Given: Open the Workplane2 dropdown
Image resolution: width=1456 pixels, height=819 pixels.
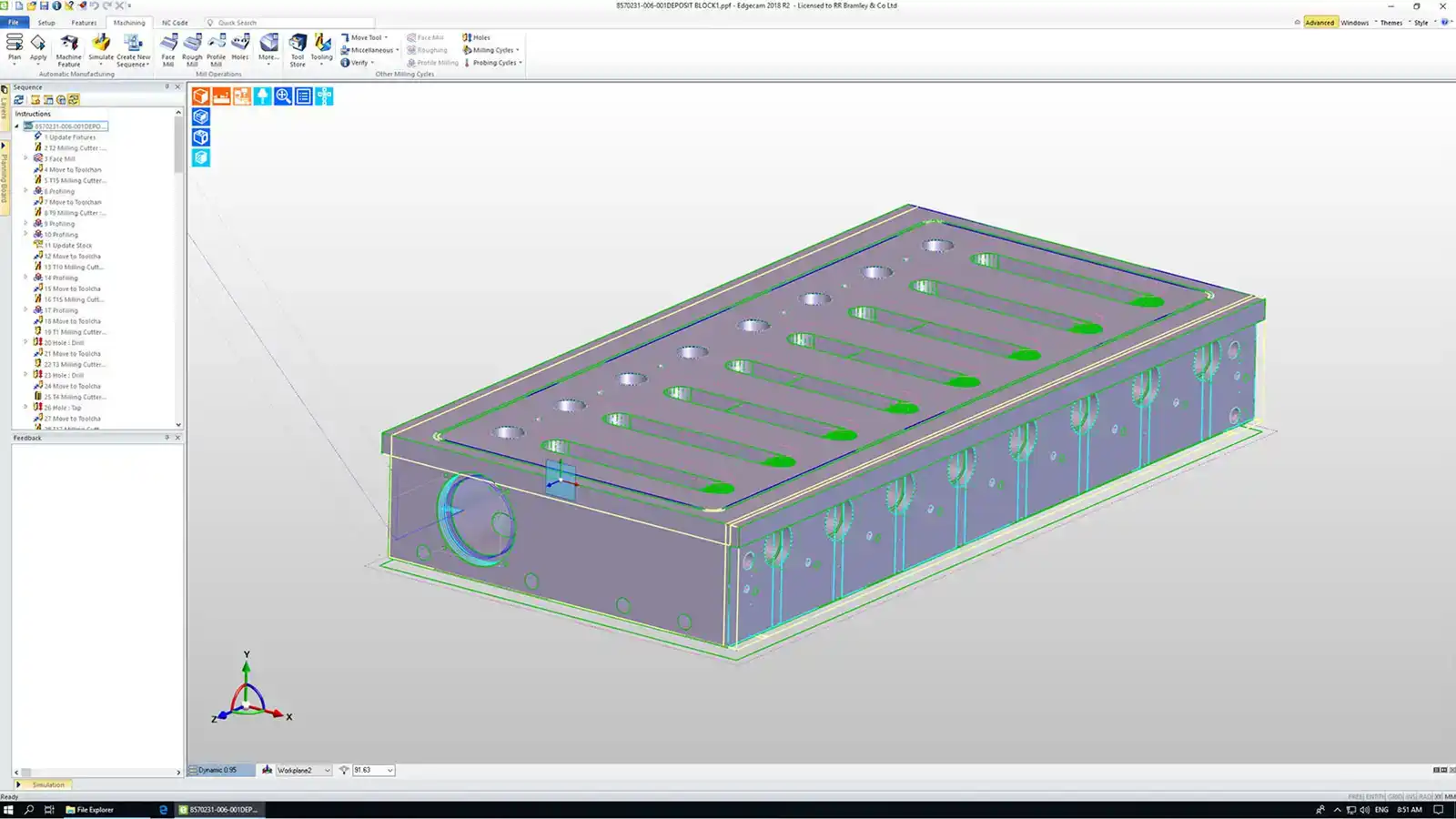Looking at the screenshot, I should tap(326, 770).
